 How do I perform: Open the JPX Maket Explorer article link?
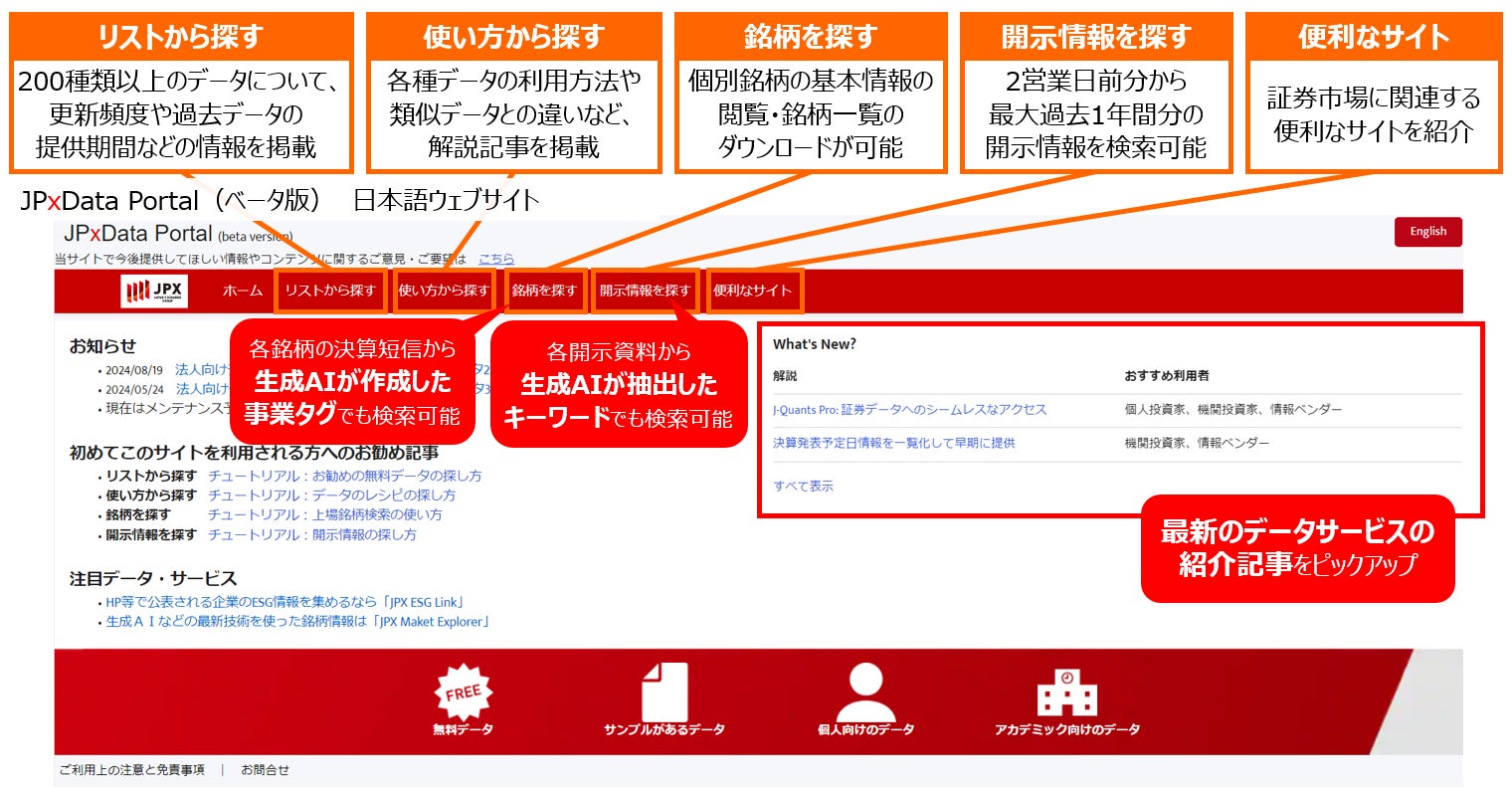pos(297,622)
